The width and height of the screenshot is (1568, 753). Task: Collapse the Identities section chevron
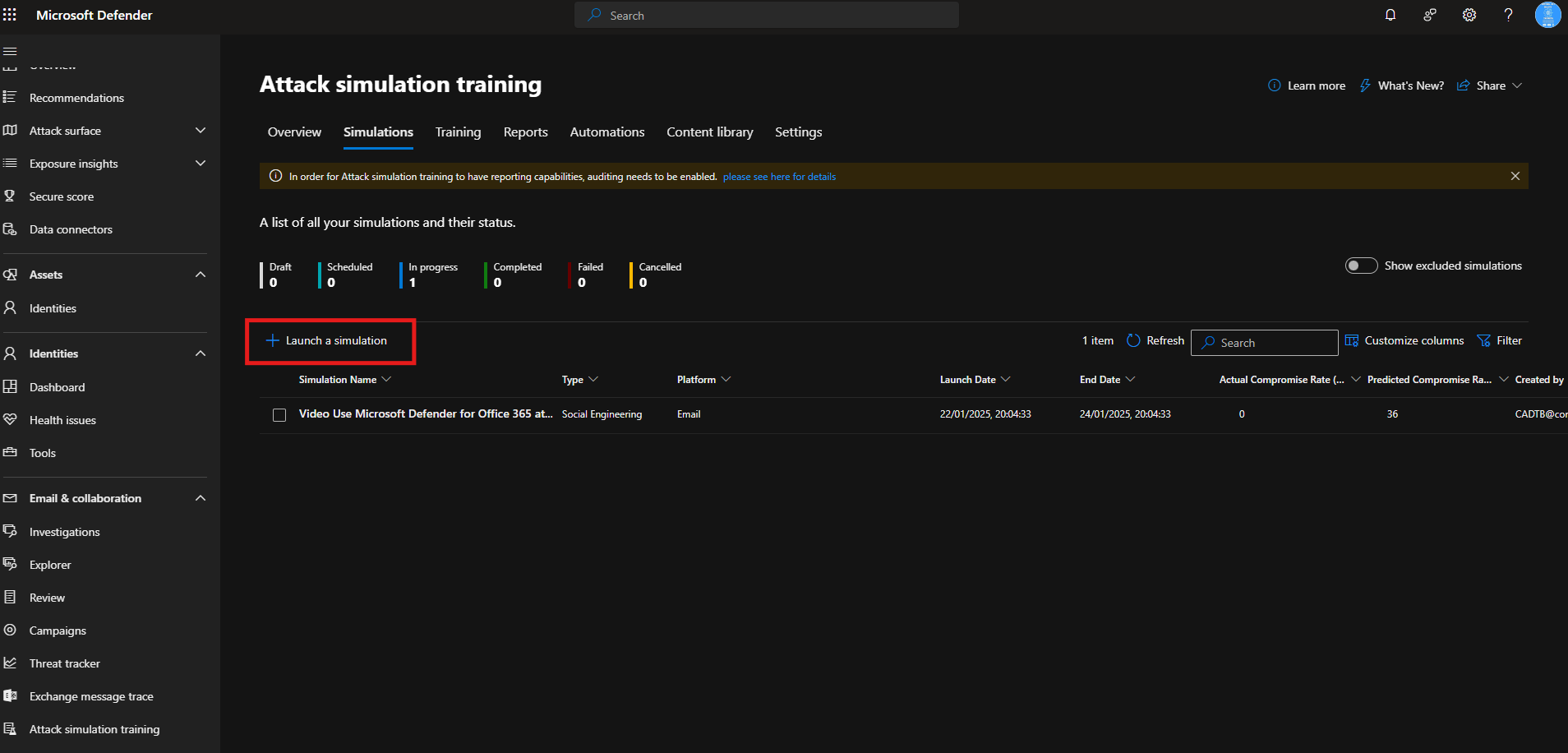coord(201,353)
